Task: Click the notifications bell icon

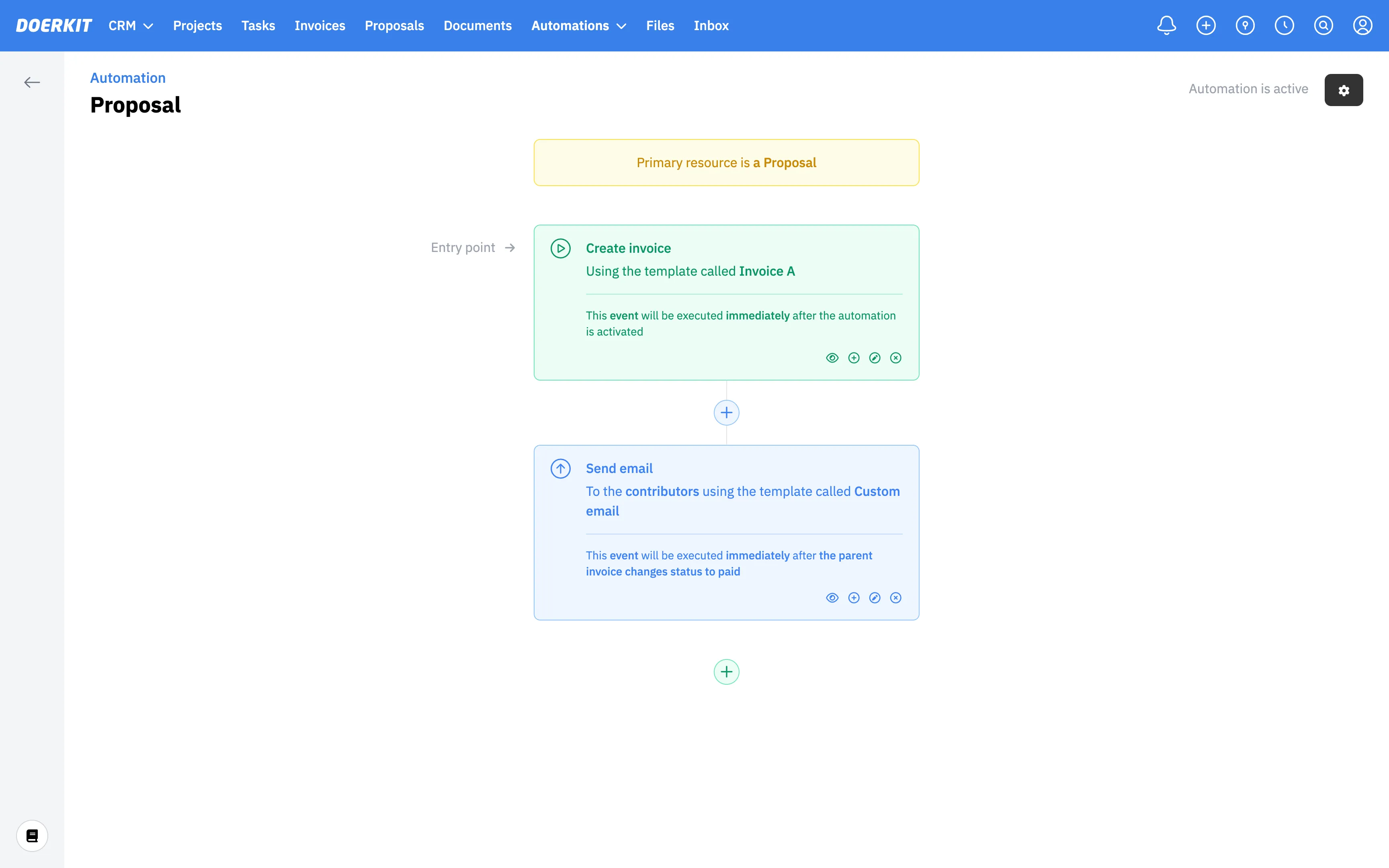Action: click(x=1166, y=25)
